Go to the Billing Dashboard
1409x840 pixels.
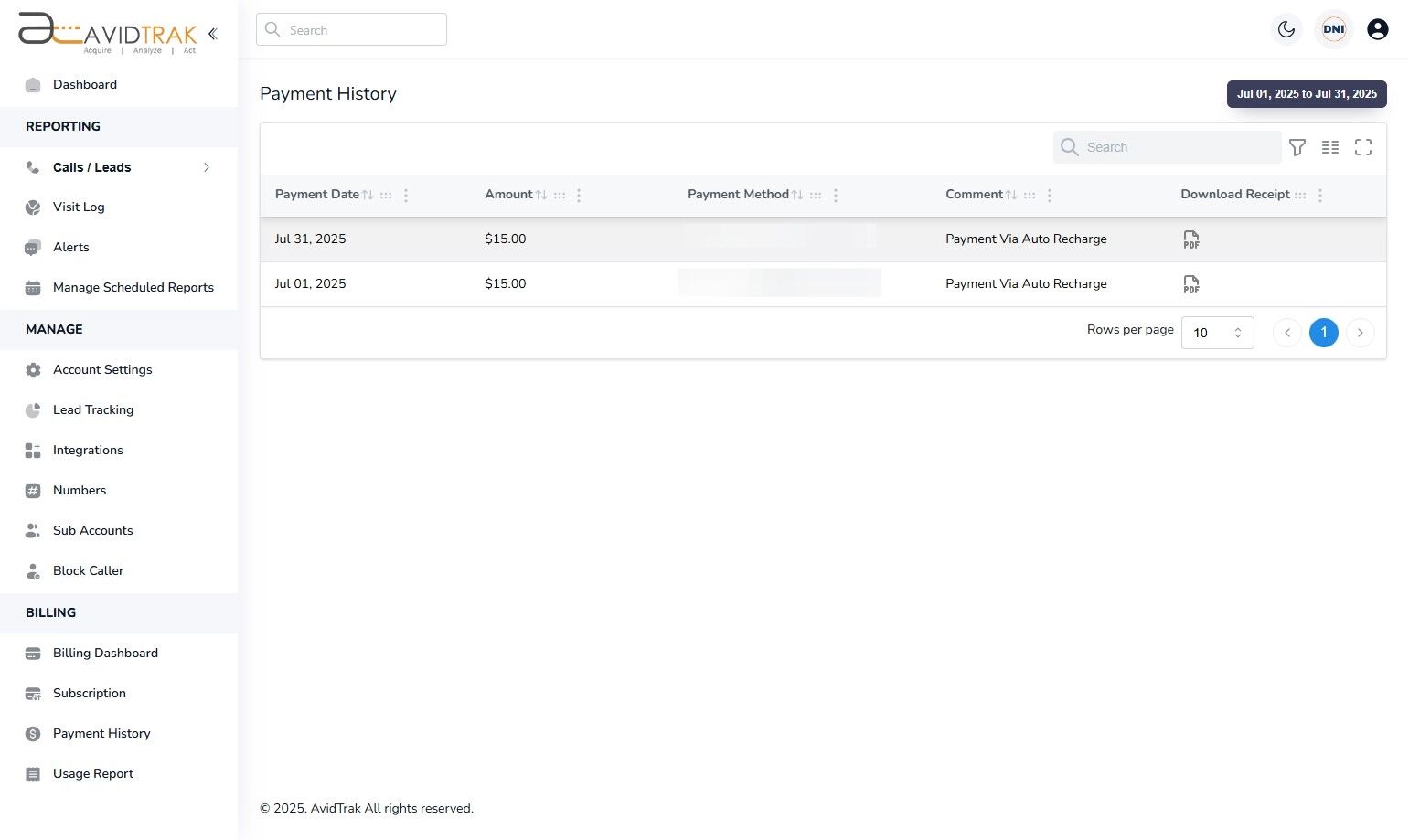[x=105, y=653]
